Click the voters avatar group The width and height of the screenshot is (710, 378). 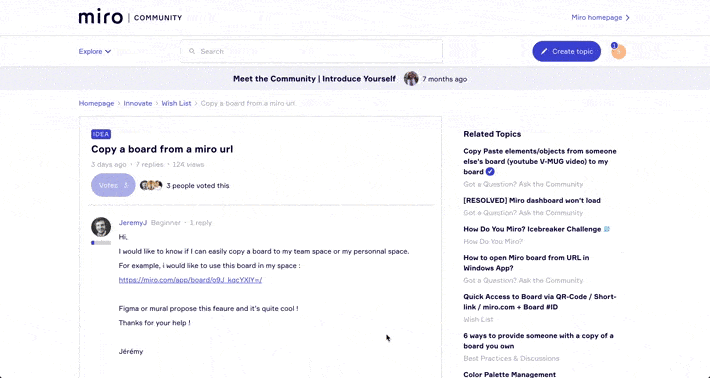tap(151, 185)
